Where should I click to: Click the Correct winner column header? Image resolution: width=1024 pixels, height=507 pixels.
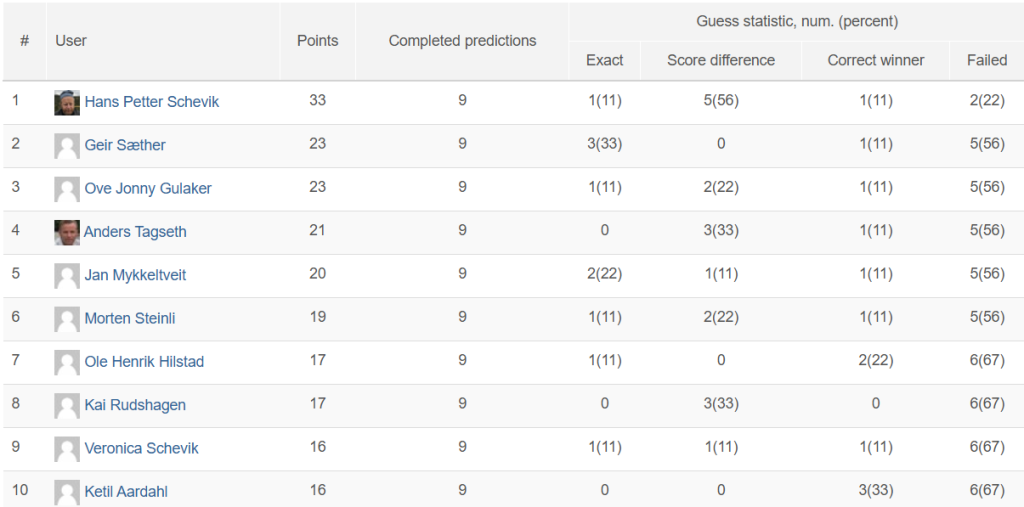pos(876,60)
